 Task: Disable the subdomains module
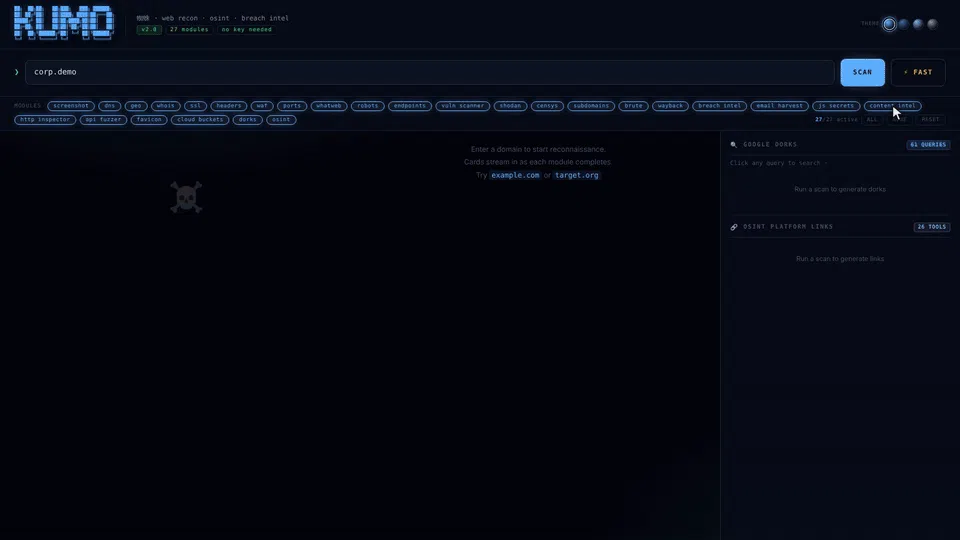click(591, 106)
